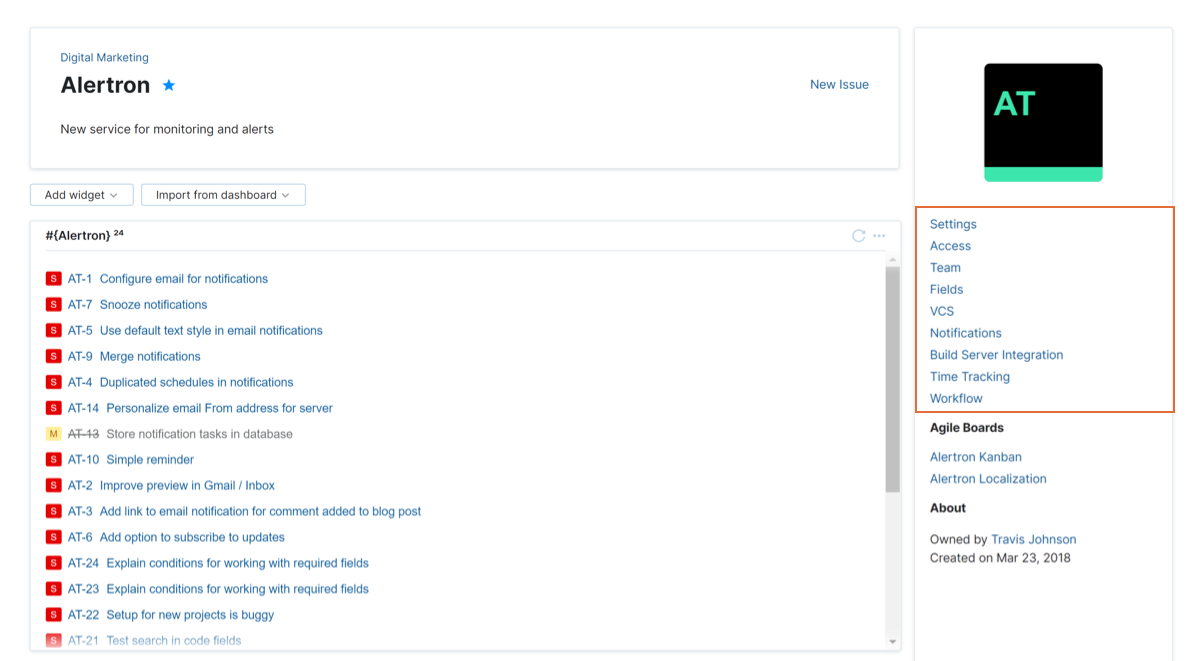Click the S priority icon beside AT-7
The width and height of the screenshot is (1200, 661).
point(53,304)
